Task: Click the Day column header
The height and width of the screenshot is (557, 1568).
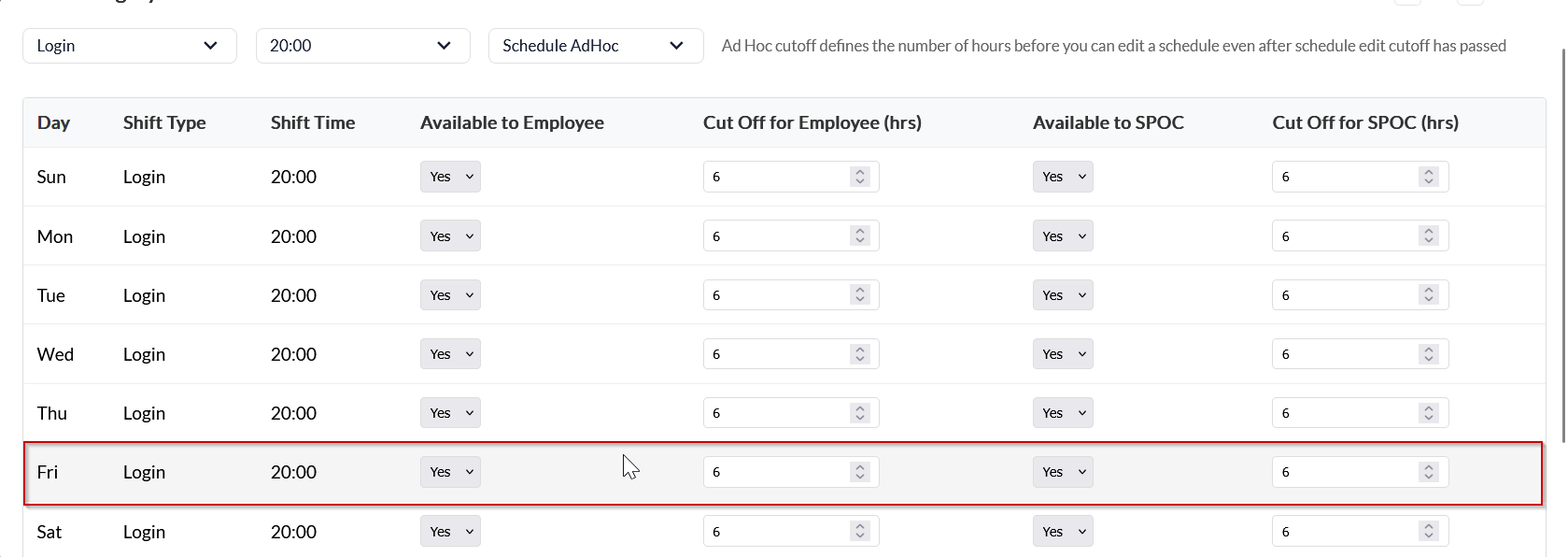Action: pyautogui.click(x=53, y=122)
